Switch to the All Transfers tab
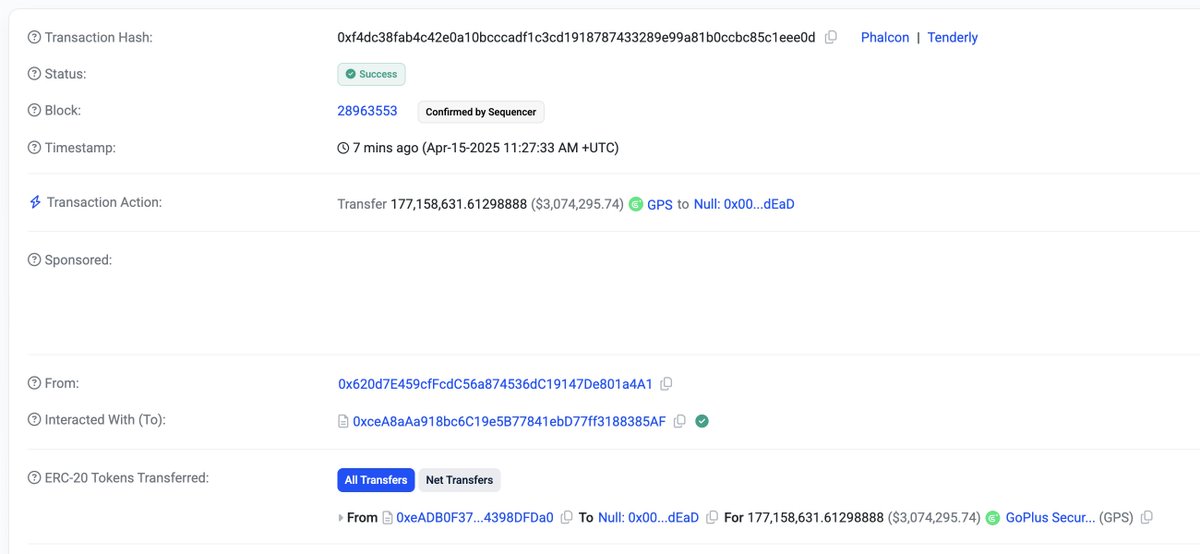 click(x=376, y=480)
